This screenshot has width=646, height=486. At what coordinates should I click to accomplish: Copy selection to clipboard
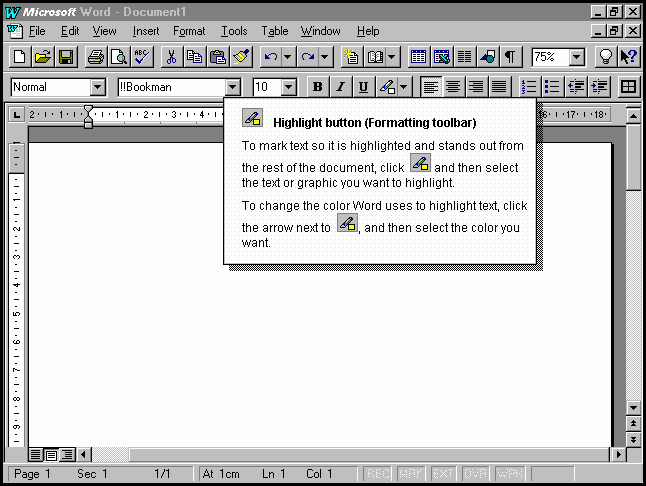194,56
